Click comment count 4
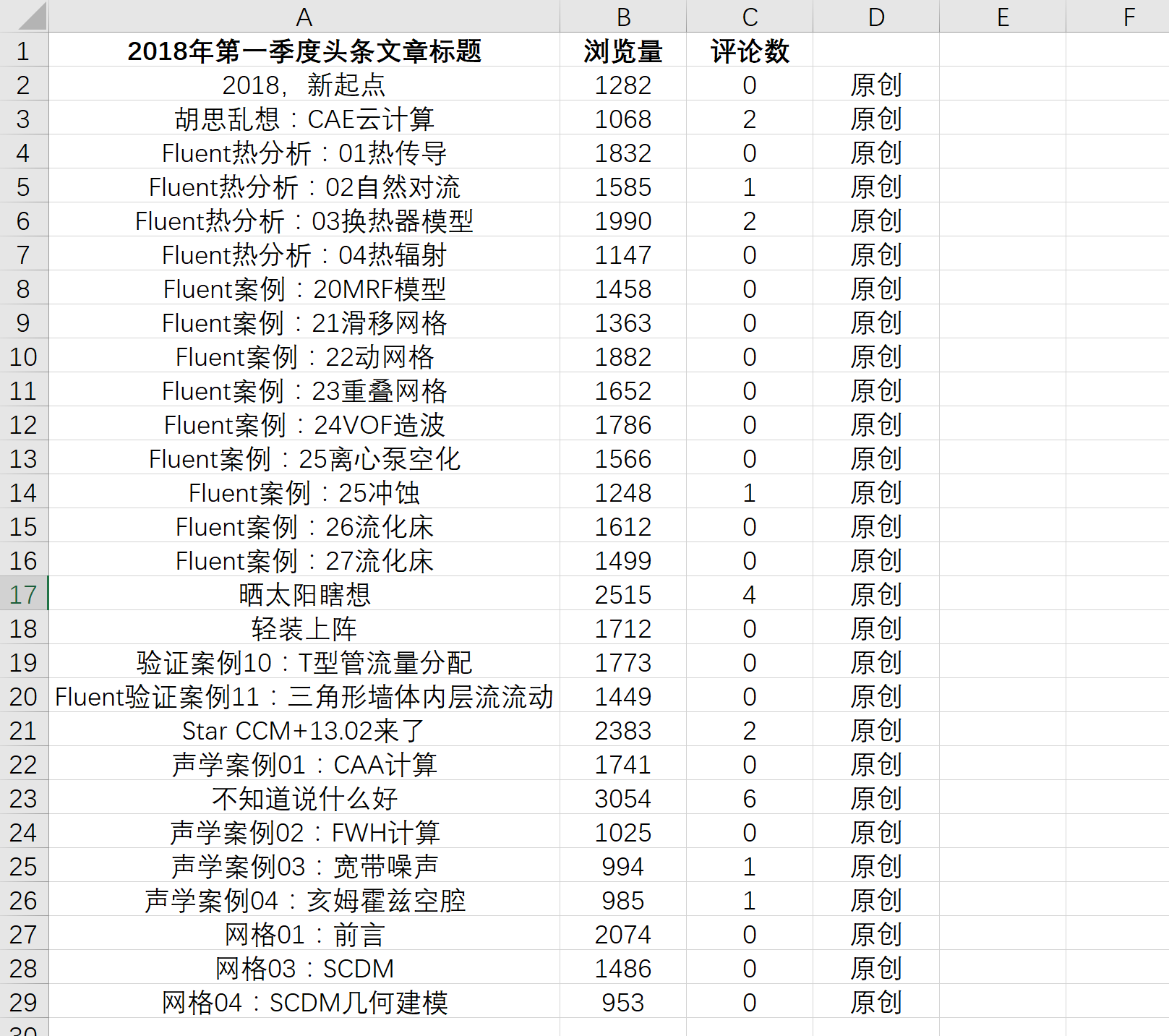This screenshot has height=1036, width=1169. coord(750,594)
